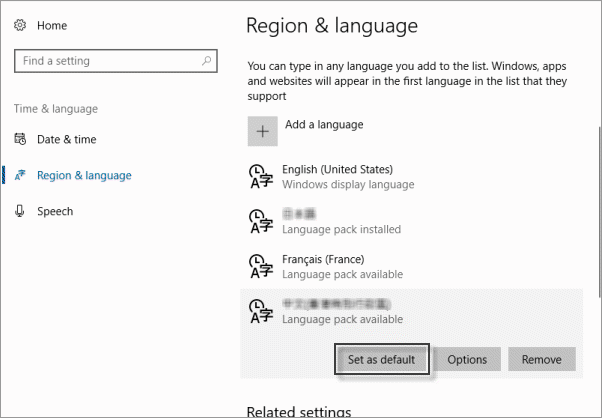Click the Set as default button
This screenshot has height=418, width=602.
(382, 359)
